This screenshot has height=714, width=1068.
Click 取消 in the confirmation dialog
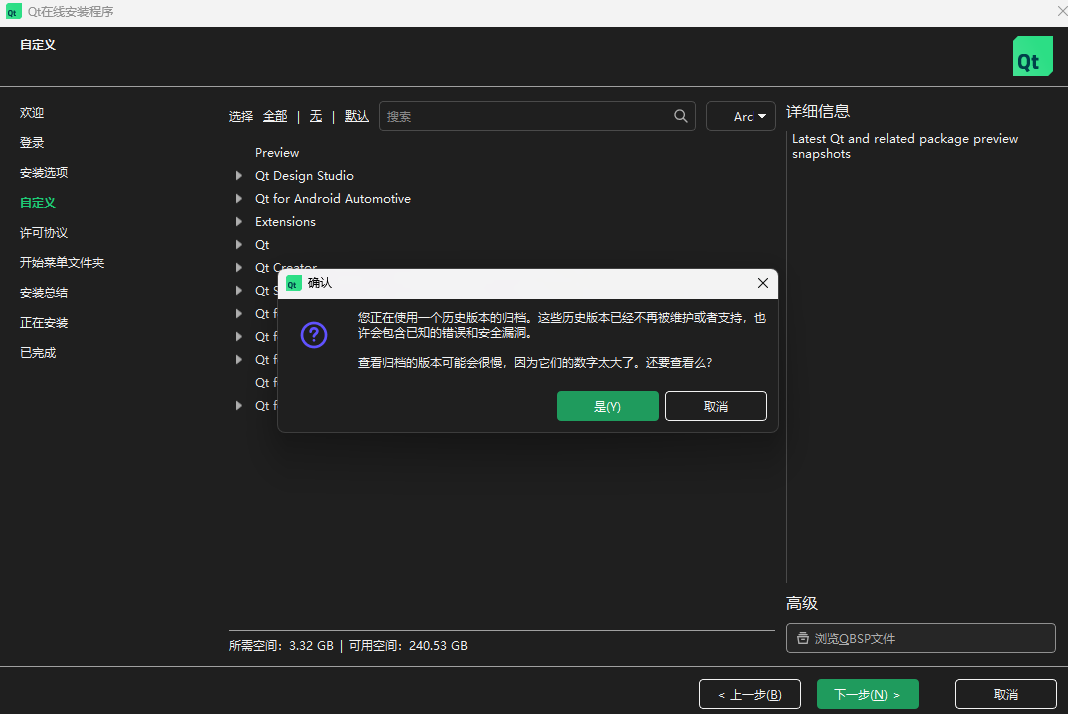click(x=716, y=406)
